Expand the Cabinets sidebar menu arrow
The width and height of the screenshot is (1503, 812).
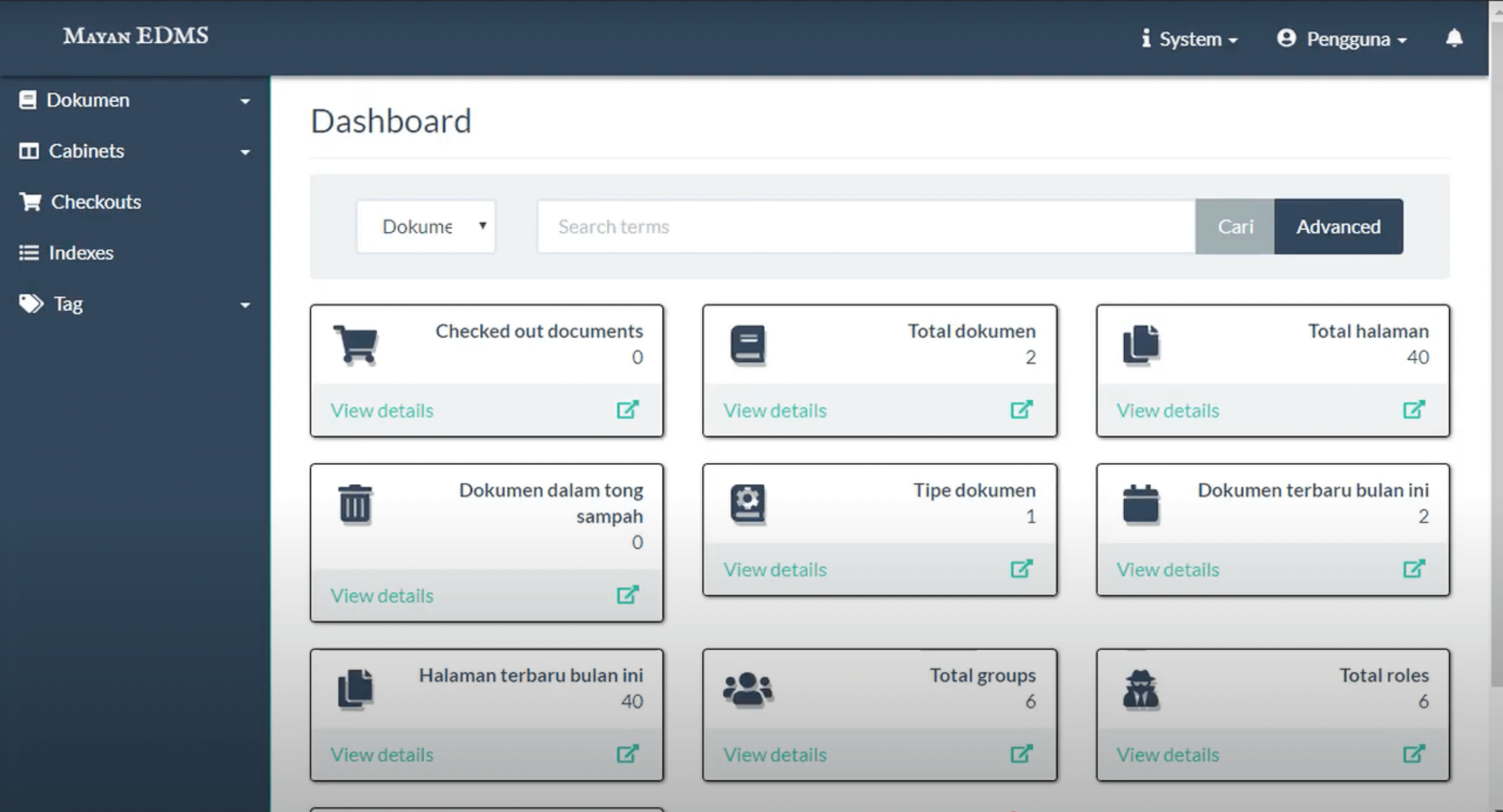pos(245,152)
